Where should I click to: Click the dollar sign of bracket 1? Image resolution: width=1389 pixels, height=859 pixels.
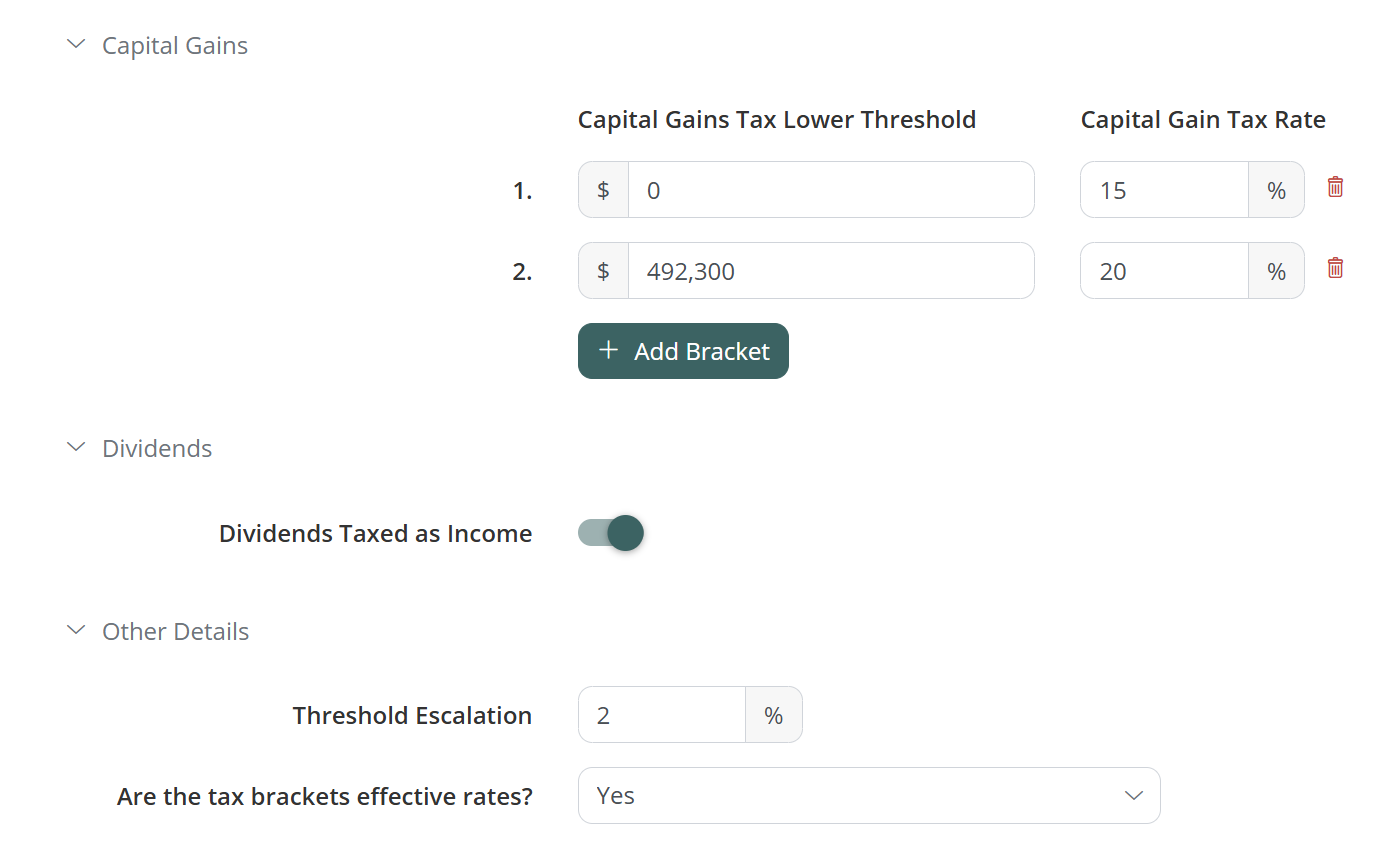[x=604, y=190]
